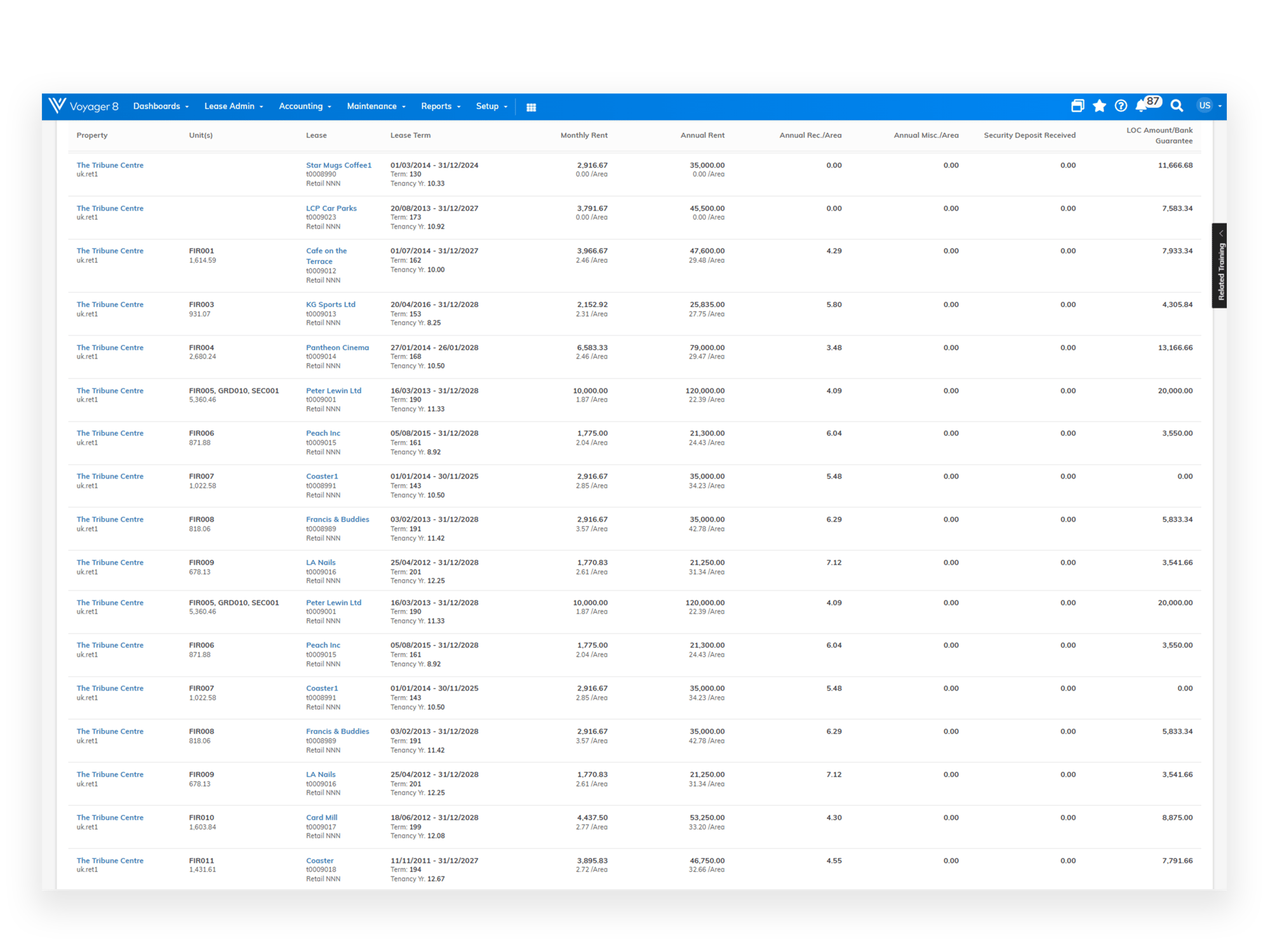Click LOC Amount/Bank Guarantee column header
This screenshot has height=952, width=1270.
(x=1160, y=135)
